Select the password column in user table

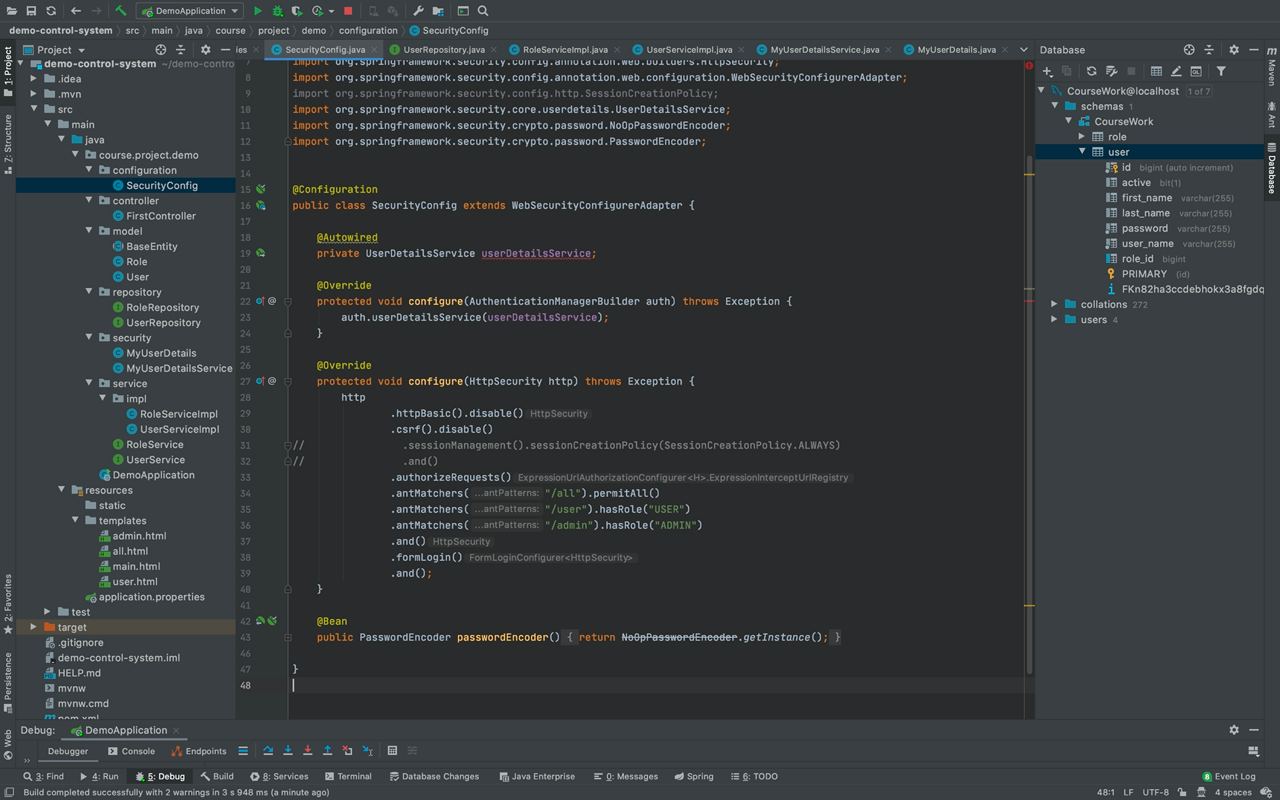(x=1144, y=228)
